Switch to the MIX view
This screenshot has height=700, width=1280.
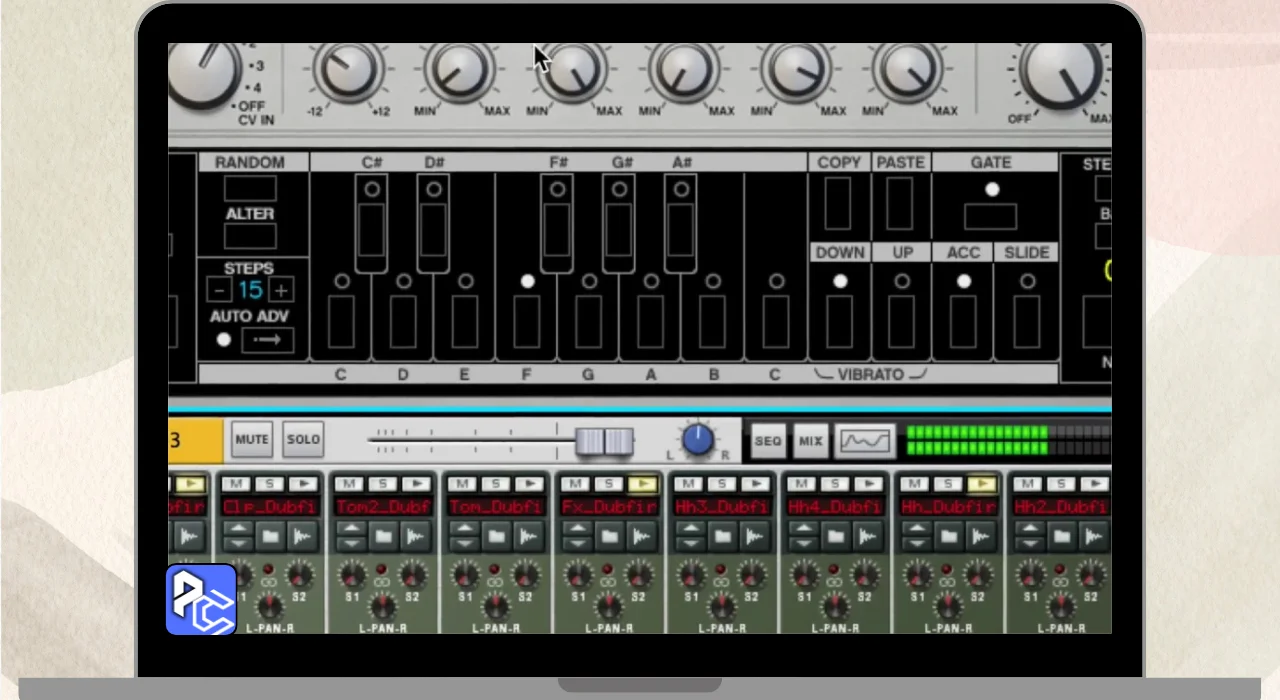(810, 440)
